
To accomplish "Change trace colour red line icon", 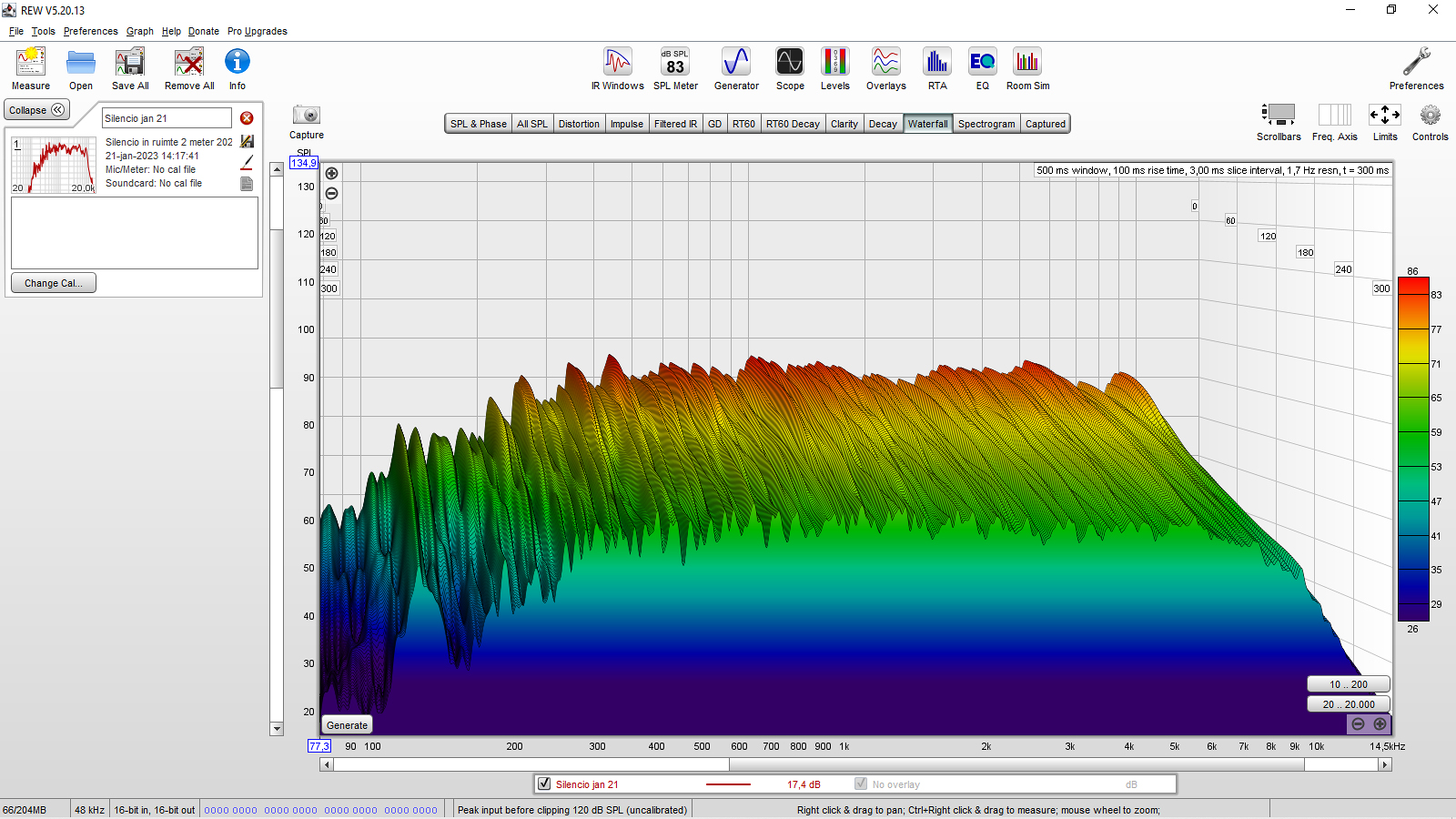I will pos(247,163).
